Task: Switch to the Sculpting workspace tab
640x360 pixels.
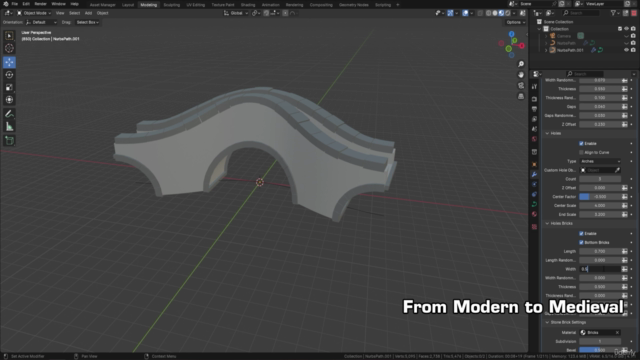Action: click(171, 5)
